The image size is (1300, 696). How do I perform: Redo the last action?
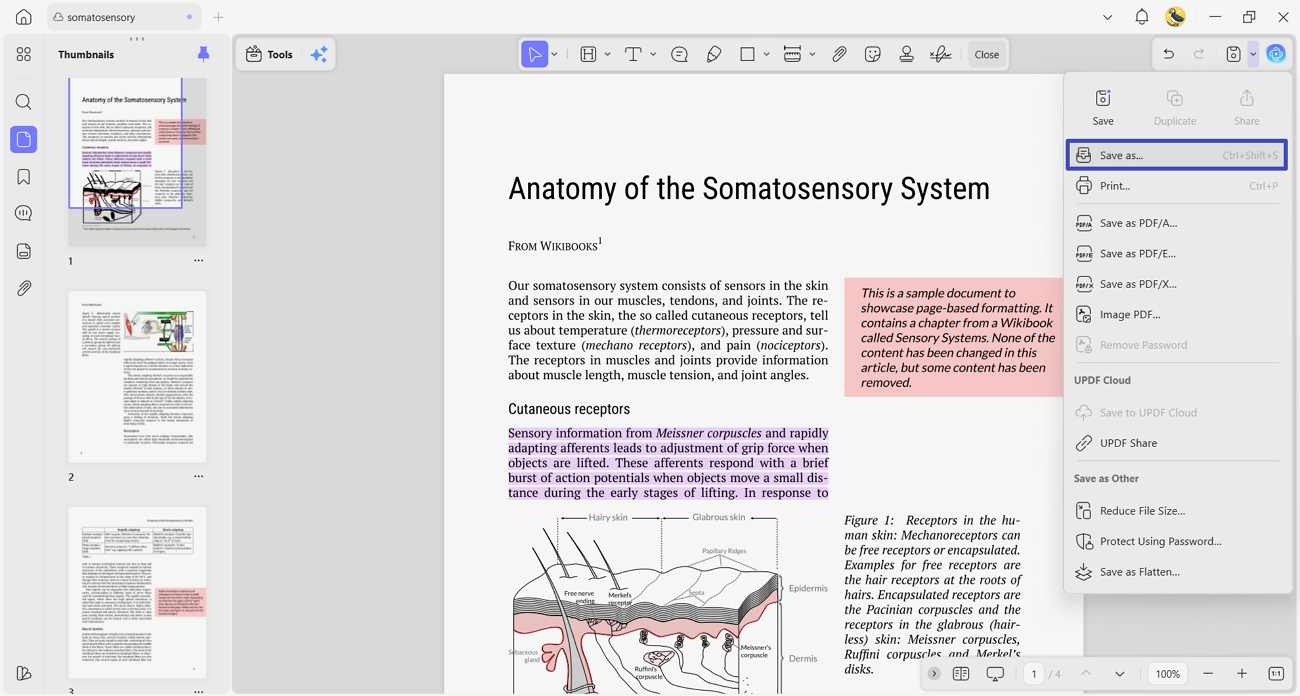tap(1199, 54)
